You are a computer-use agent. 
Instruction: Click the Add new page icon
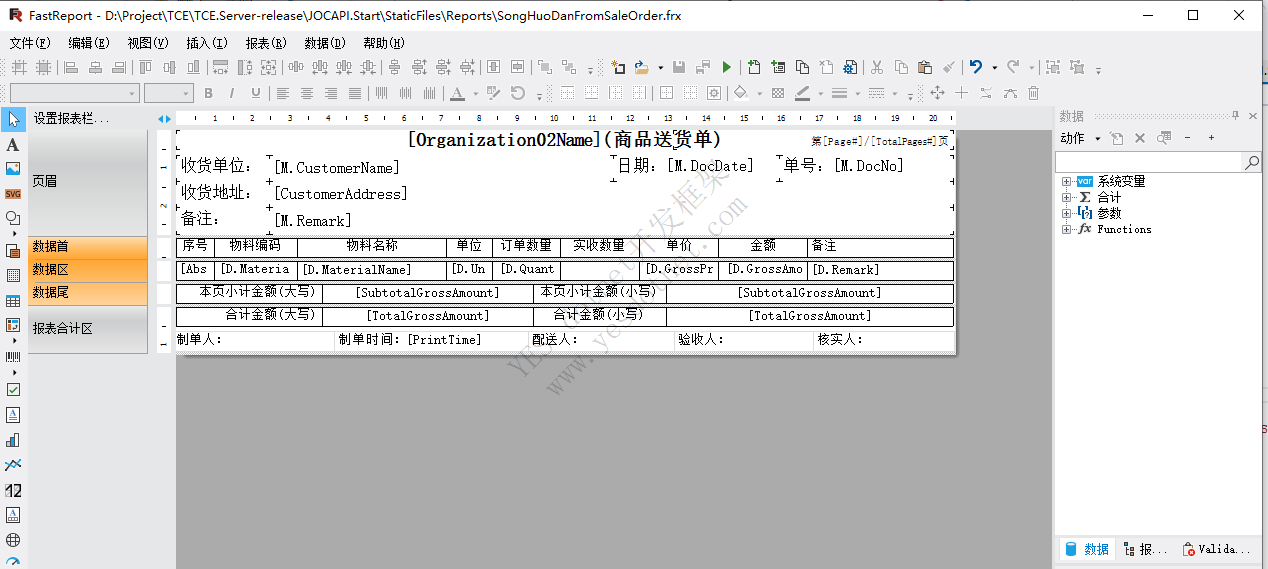(754, 67)
